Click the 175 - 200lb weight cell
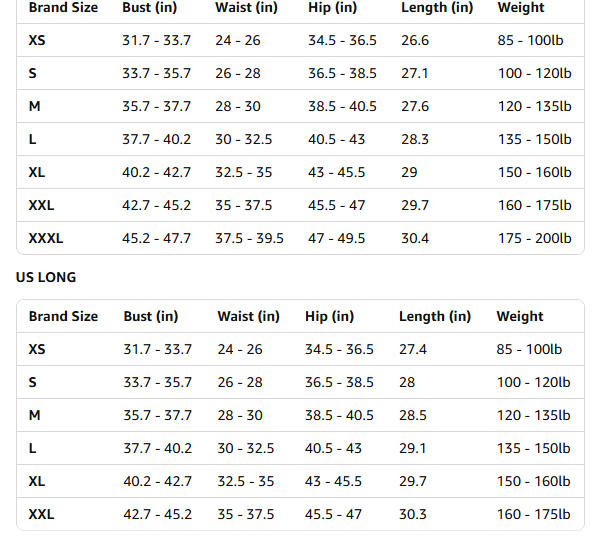This screenshot has width=600, height=537. 534,238
